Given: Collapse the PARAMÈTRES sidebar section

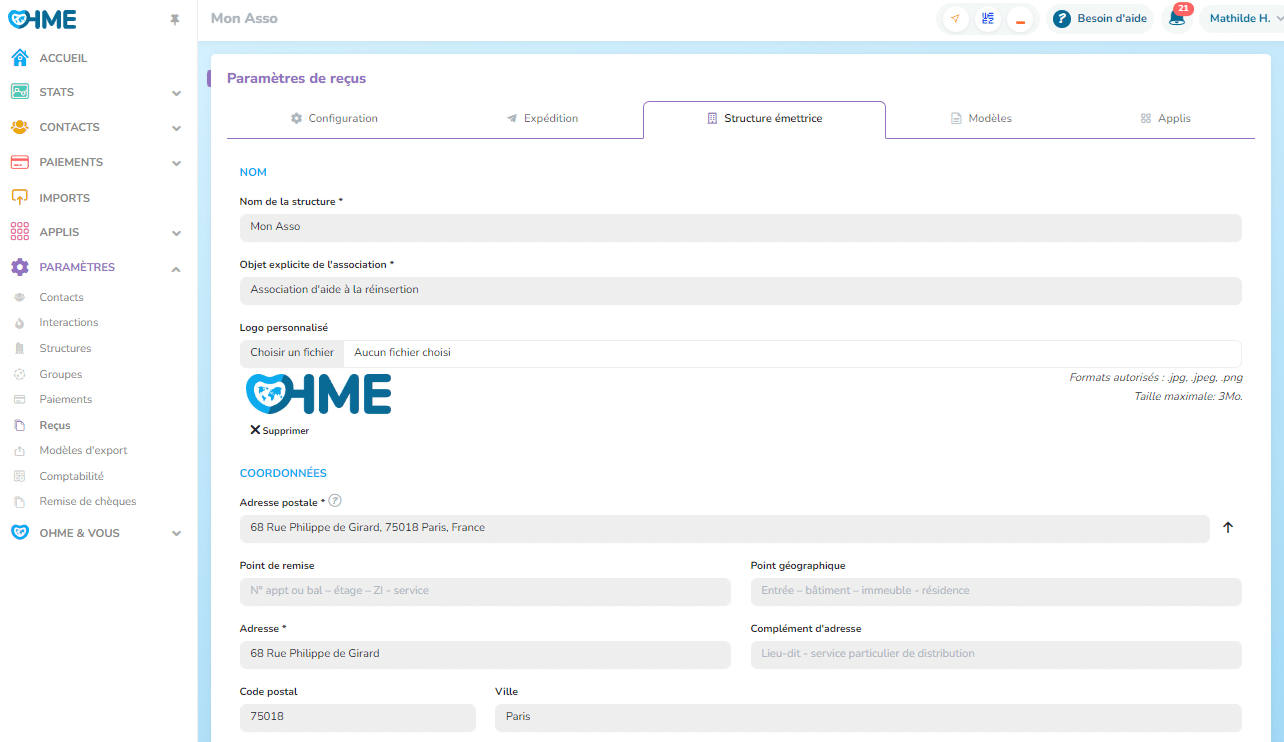Looking at the screenshot, I should tap(176, 268).
